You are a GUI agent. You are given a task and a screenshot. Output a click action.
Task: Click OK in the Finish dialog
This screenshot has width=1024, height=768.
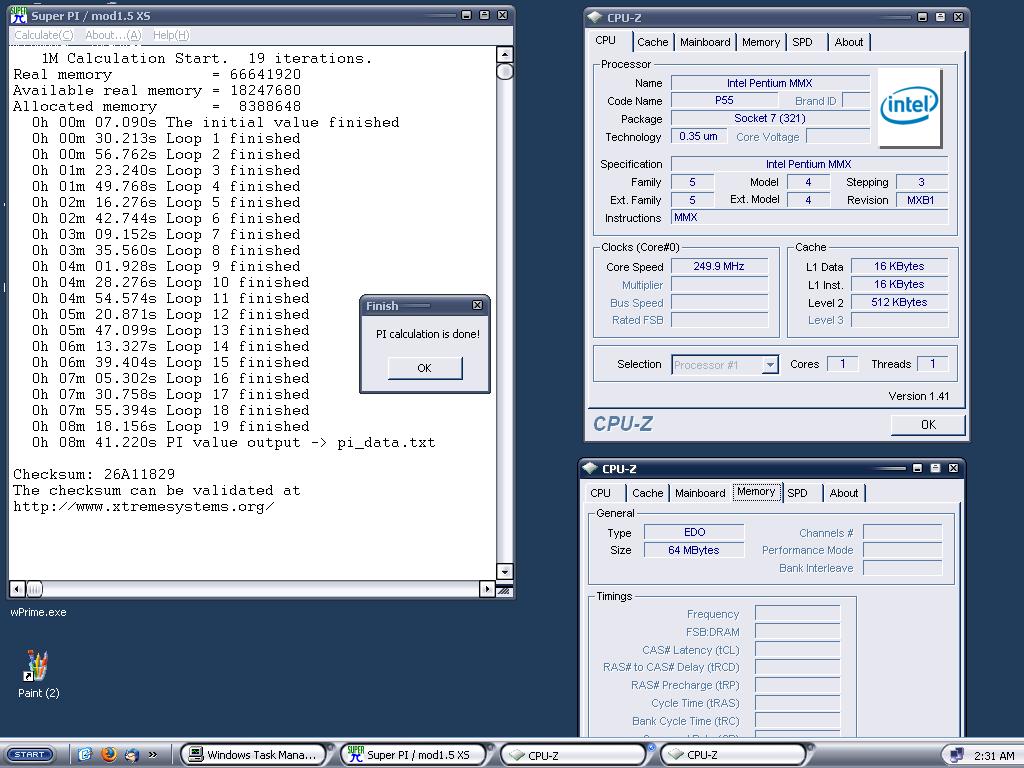tap(424, 368)
